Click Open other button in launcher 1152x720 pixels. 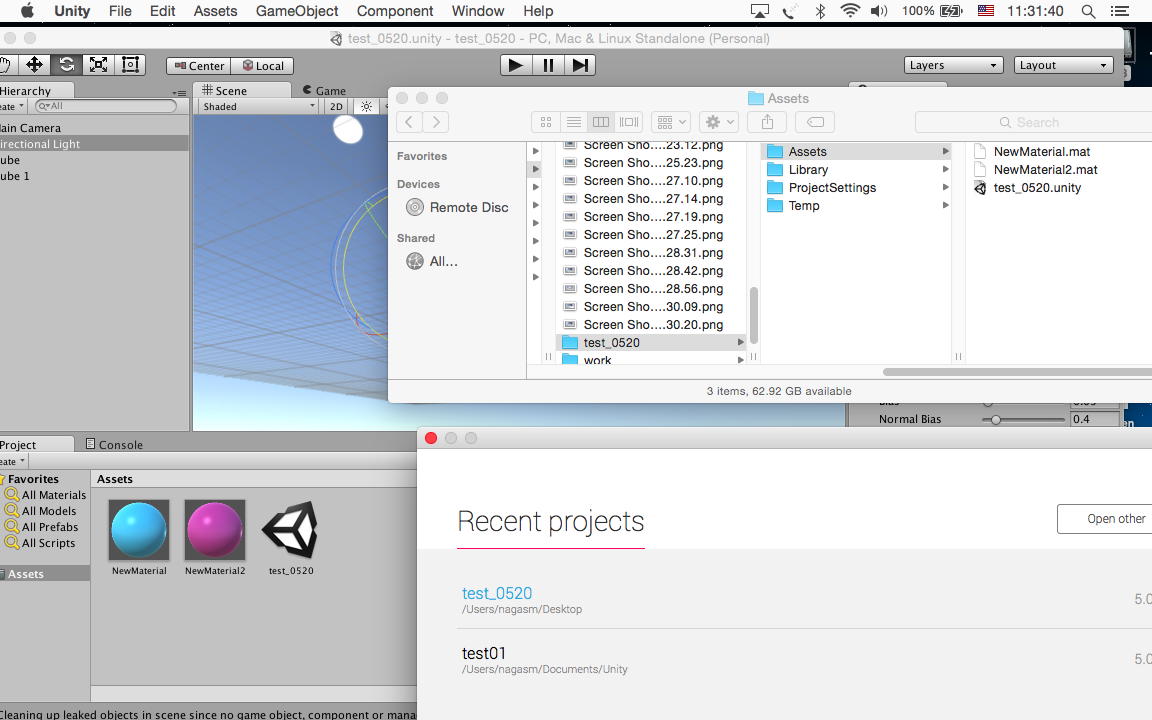(1106, 519)
